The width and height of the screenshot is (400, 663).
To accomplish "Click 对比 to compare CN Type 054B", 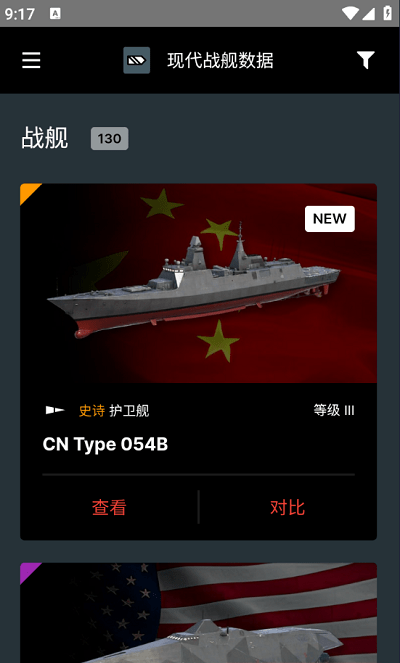I will click(288, 507).
